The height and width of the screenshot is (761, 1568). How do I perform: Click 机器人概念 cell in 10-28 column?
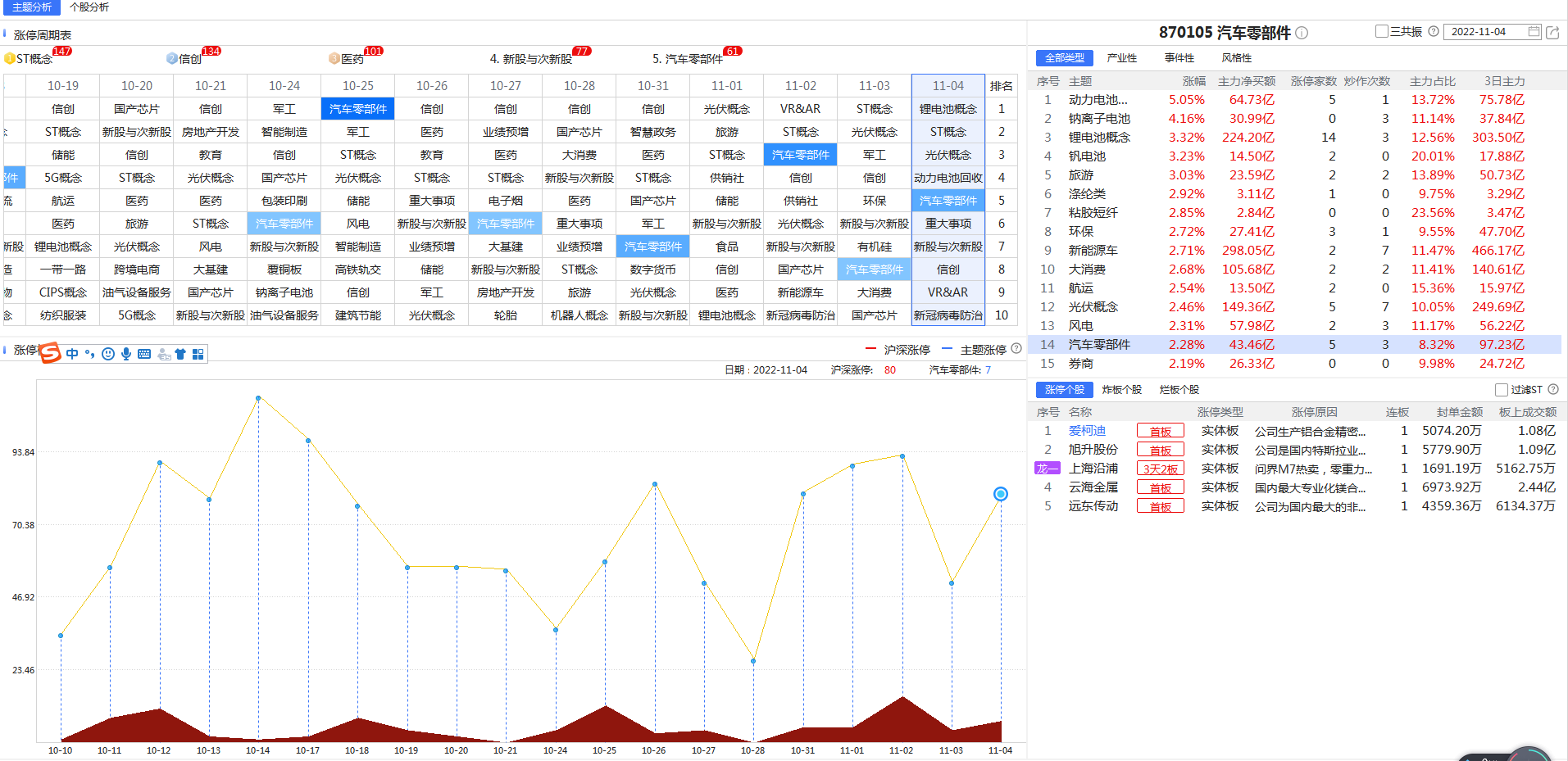click(579, 315)
